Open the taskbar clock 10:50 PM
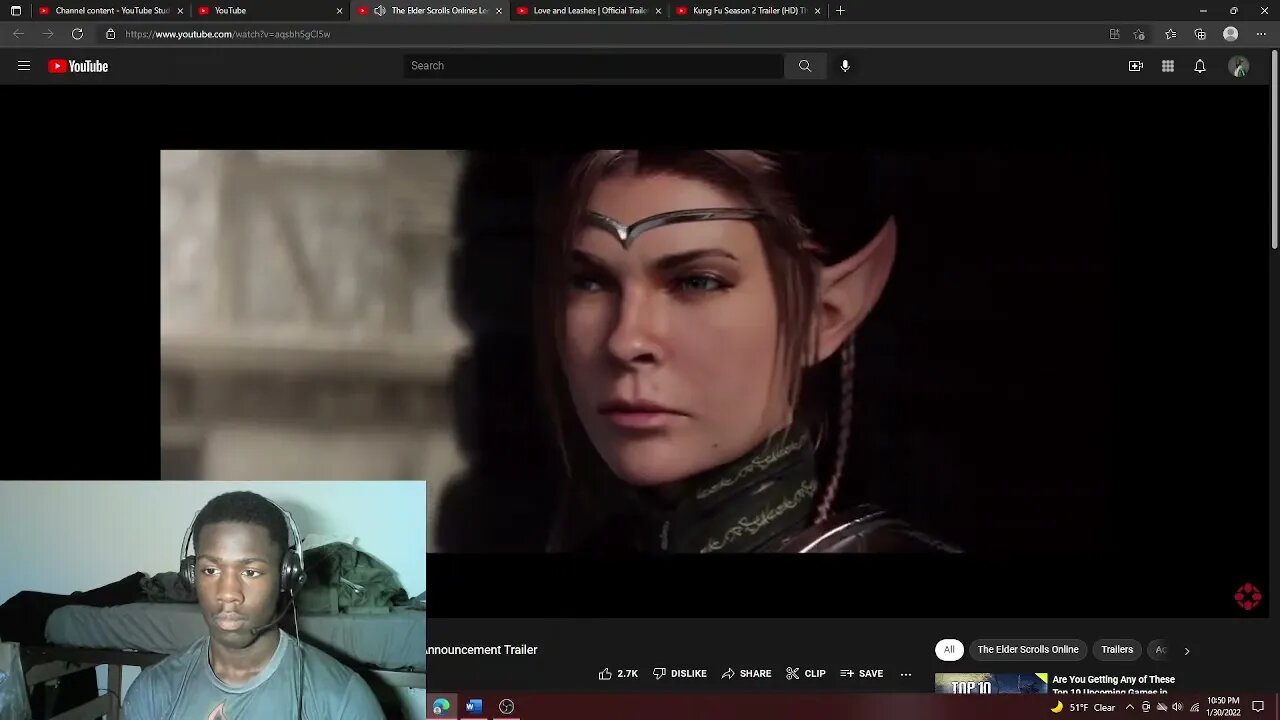The width and height of the screenshot is (1280, 720). (1224, 707)
